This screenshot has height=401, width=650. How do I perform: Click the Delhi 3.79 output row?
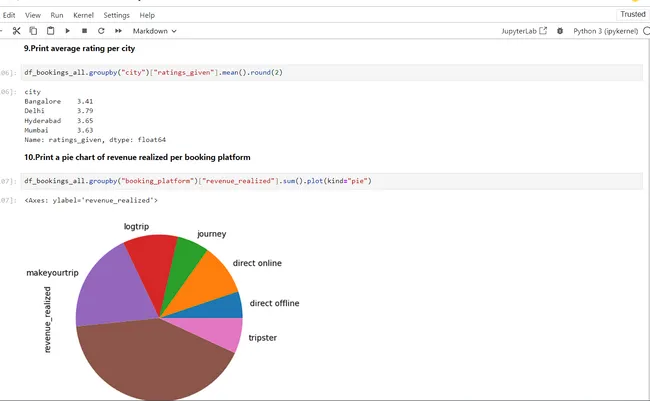coord(58,111)
